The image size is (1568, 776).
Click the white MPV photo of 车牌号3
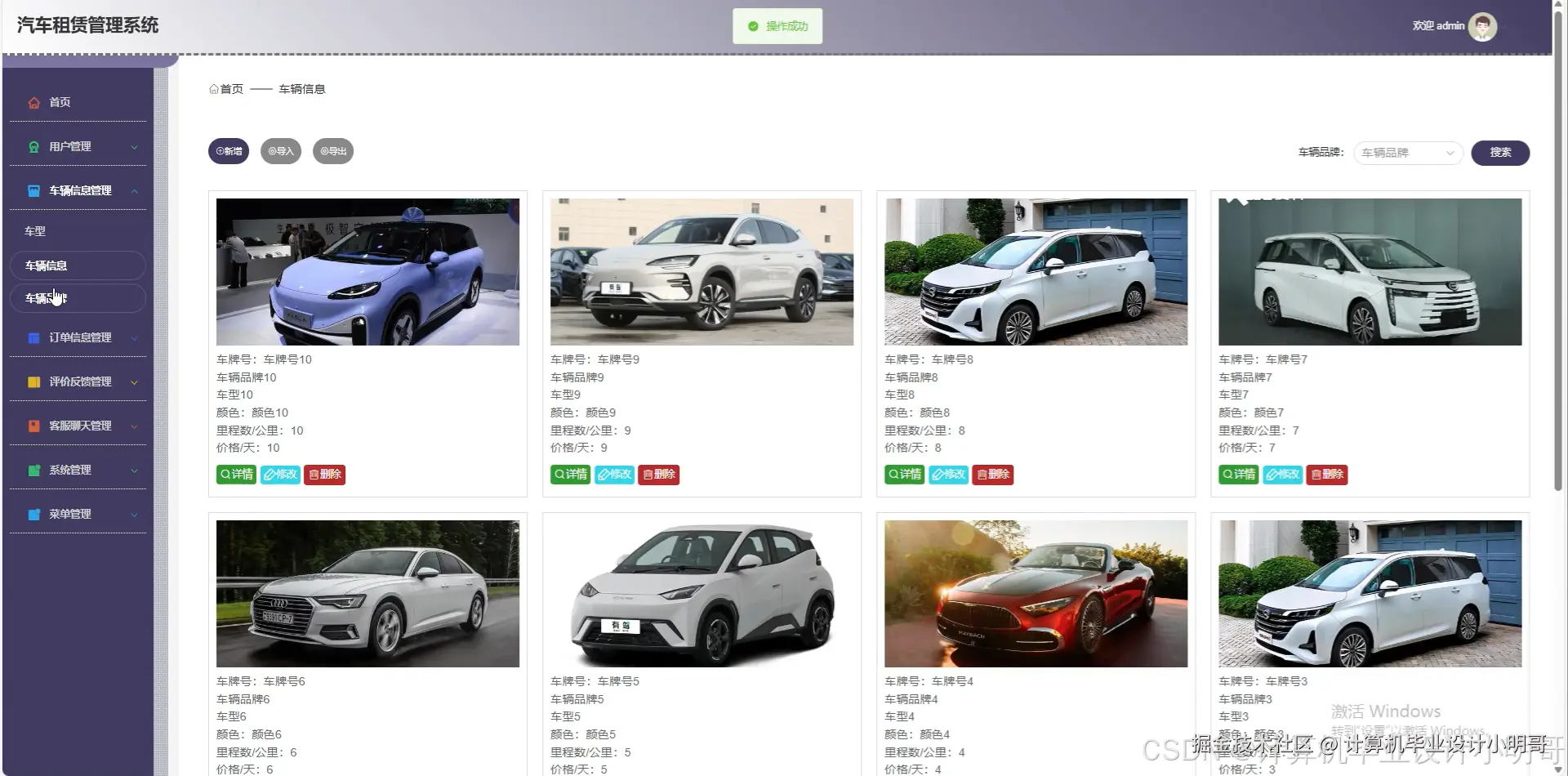pos(1370,594)
